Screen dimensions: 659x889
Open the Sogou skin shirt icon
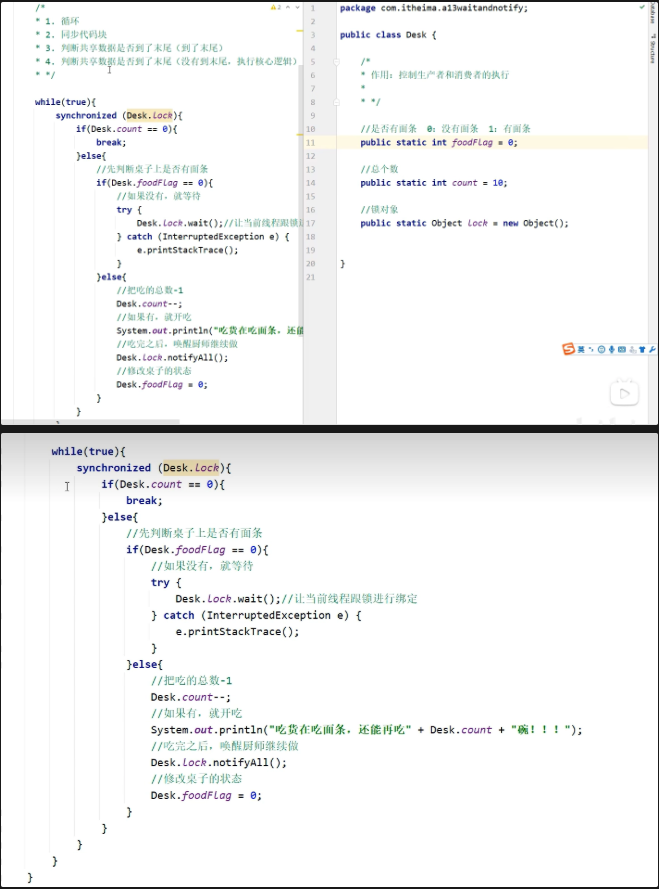(642, 350)
